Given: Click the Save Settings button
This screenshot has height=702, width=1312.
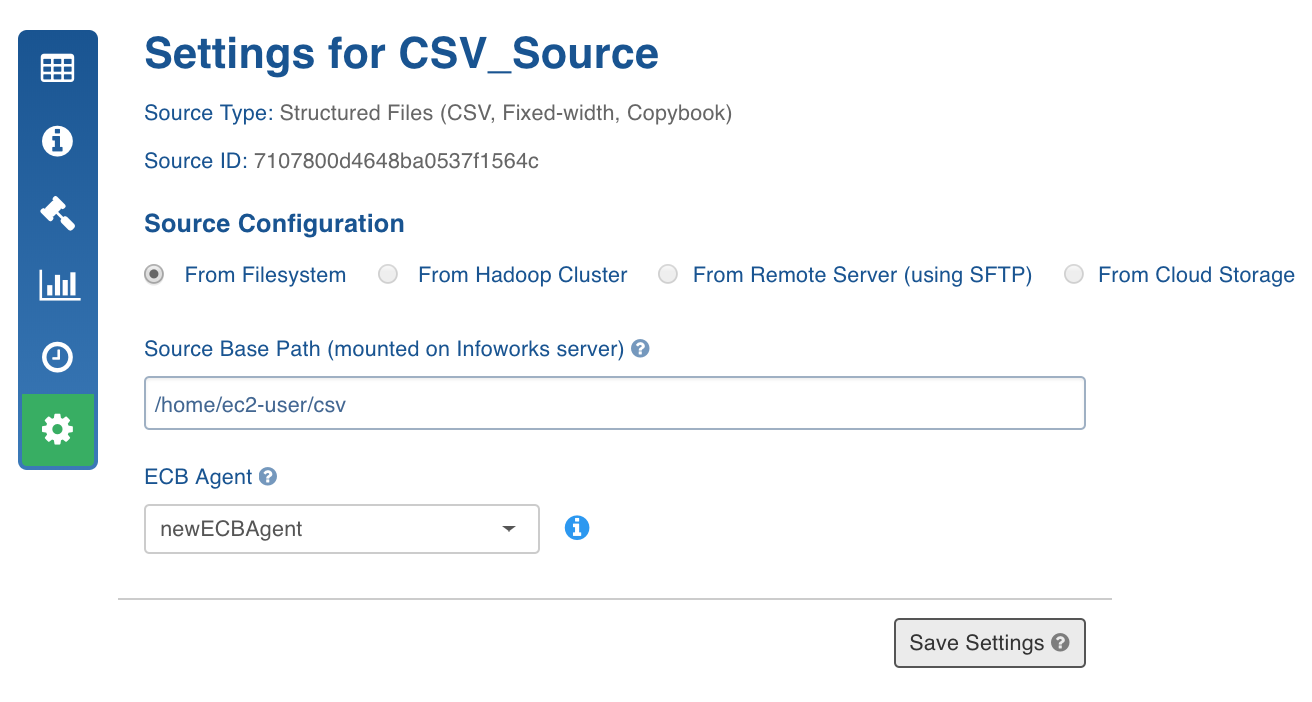Looking at the screenshot, I should pyautogui.click(x=989, y=643).
